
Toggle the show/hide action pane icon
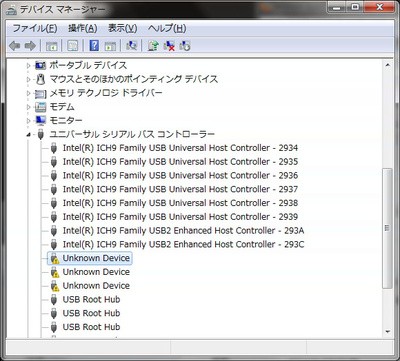(x=110, y=46)
